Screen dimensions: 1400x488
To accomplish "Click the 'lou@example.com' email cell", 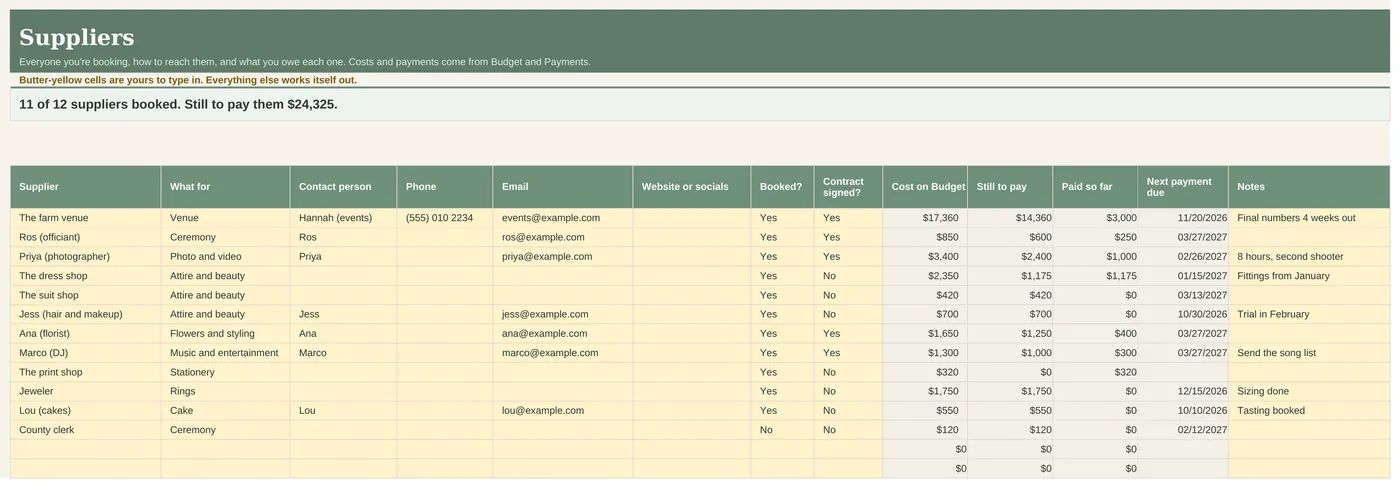I will coord(563,411).
